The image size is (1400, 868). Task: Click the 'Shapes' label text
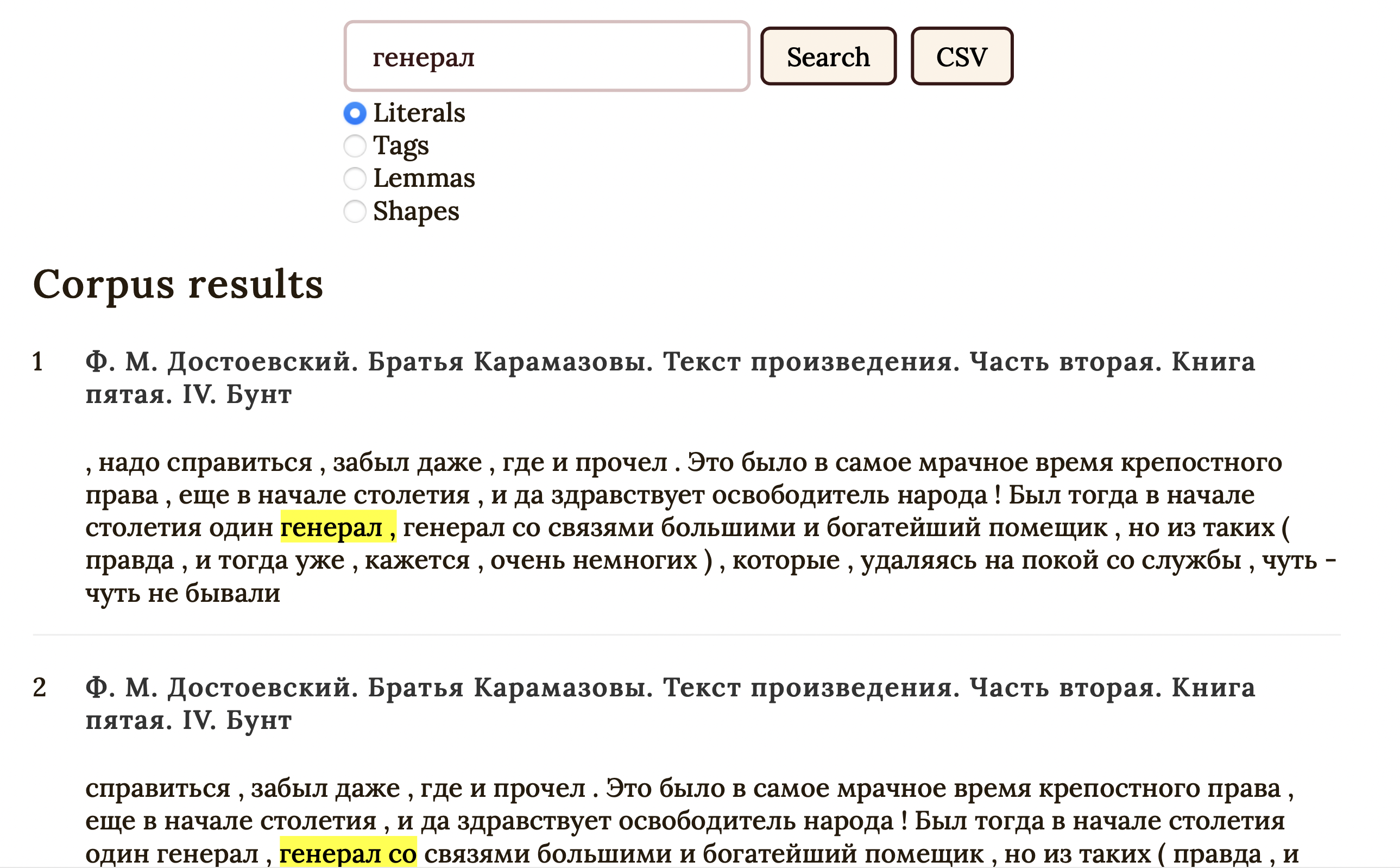416,211
